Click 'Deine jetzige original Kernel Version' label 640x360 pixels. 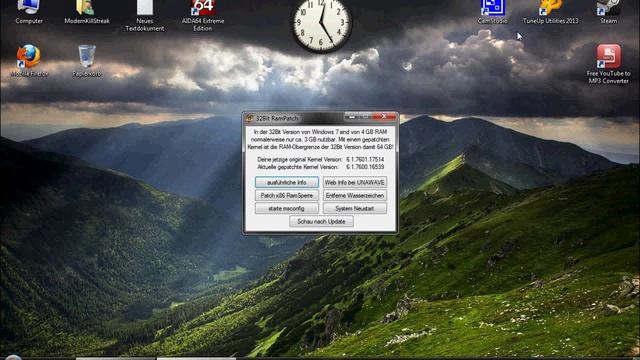[x=300, y=160]
